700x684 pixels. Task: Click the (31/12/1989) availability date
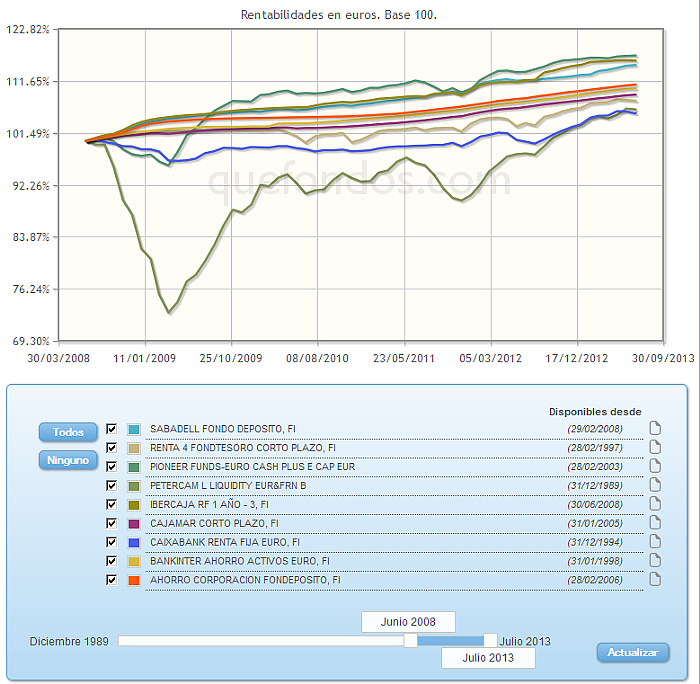595,486
